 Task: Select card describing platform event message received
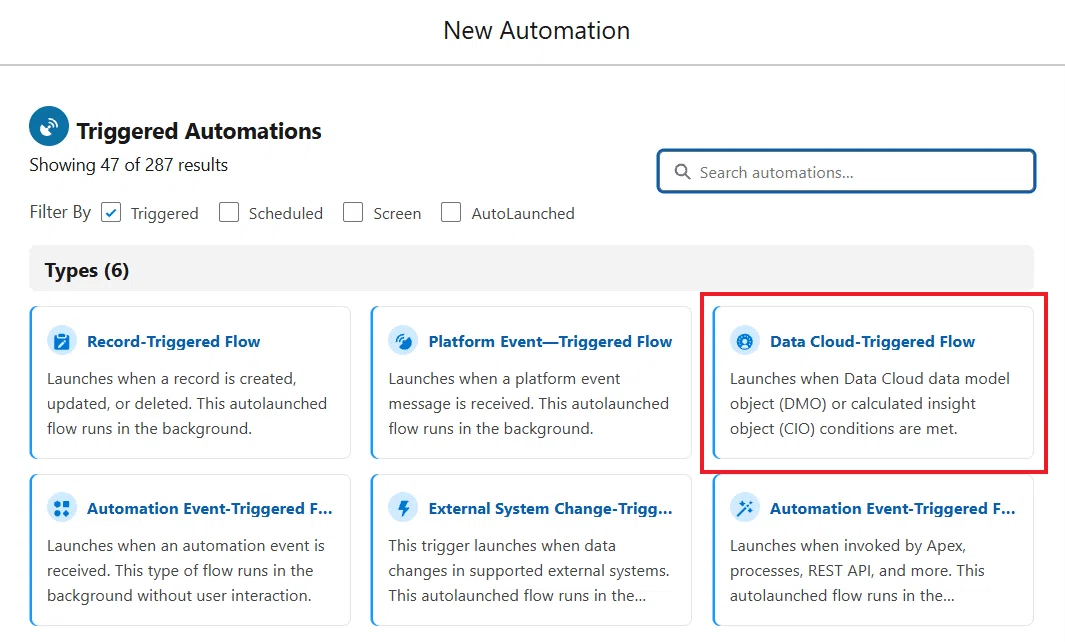531,382
